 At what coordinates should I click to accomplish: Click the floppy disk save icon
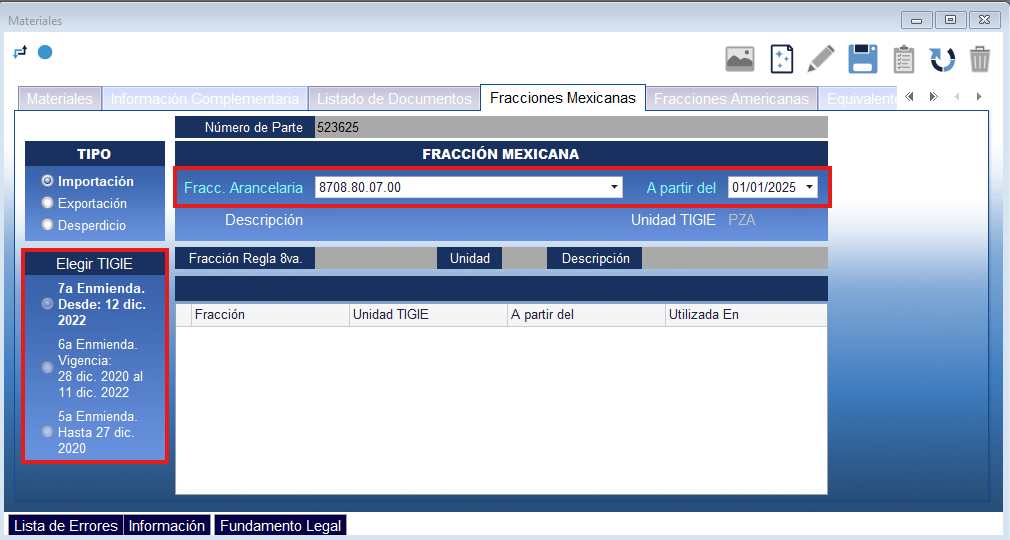tap(863, 59)
